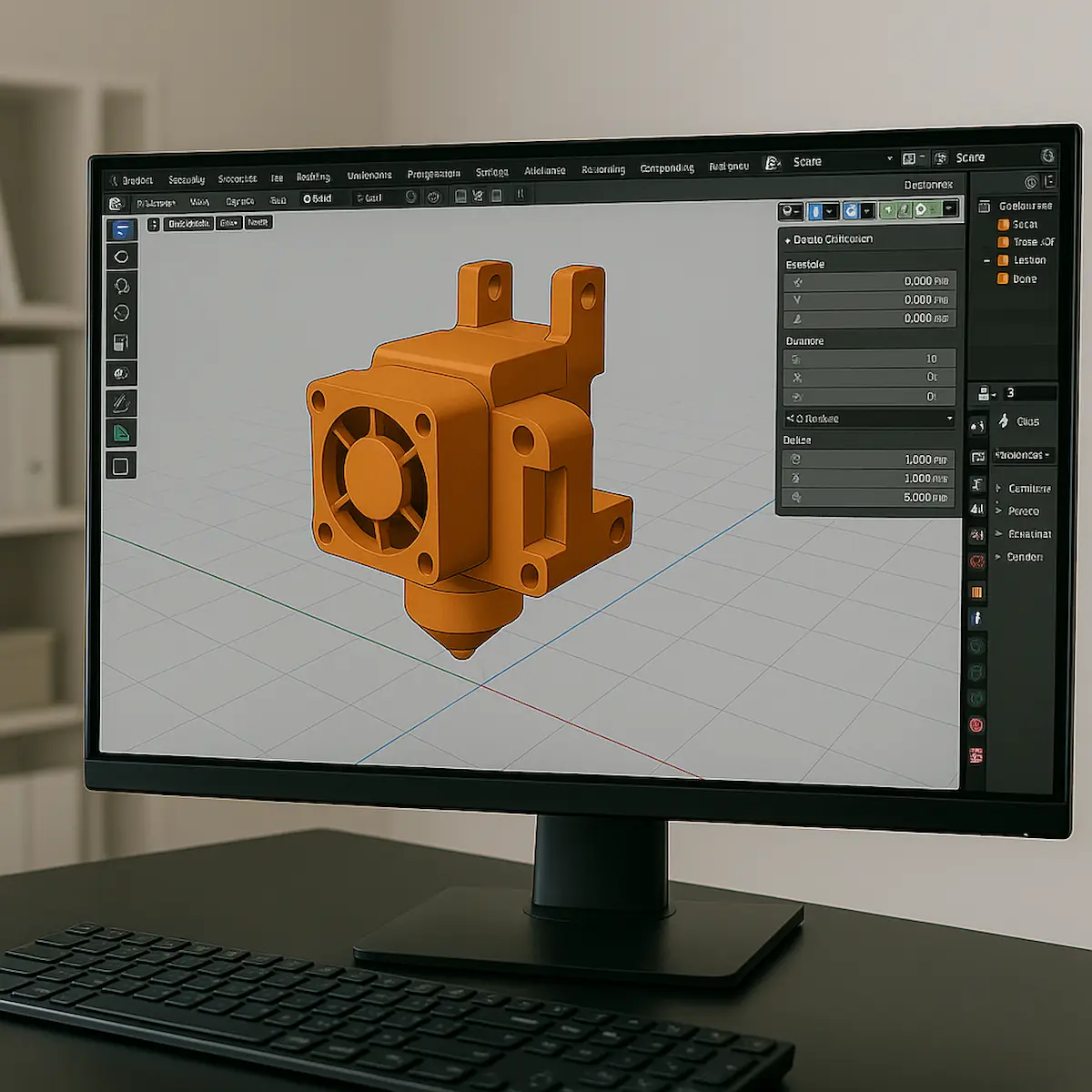Open the Seceuliy menu
Screen dimensions: 1092x1092
click(187, 180)
